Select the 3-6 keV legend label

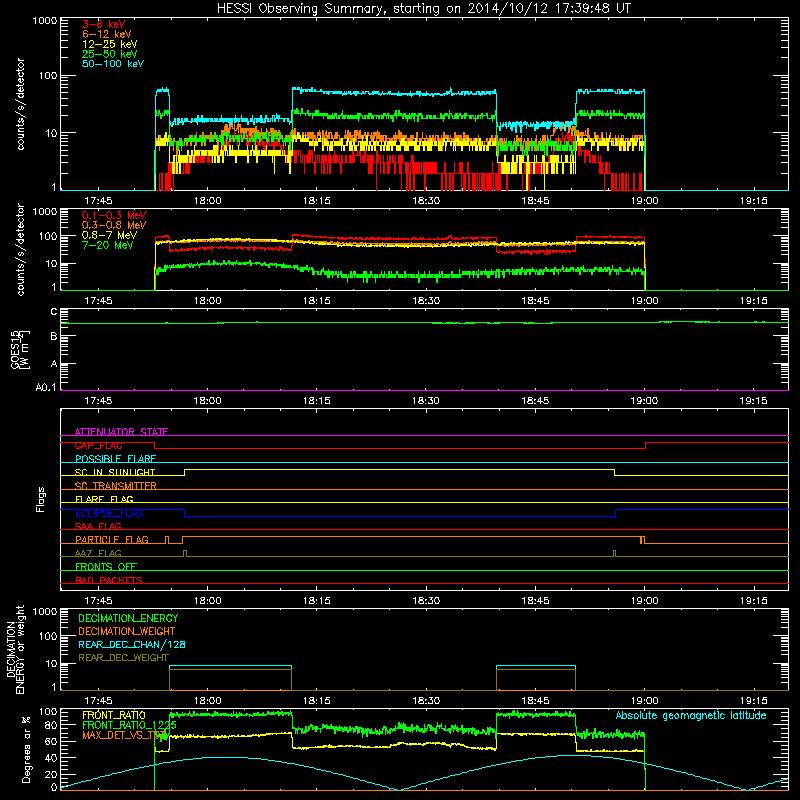(104, 24)
